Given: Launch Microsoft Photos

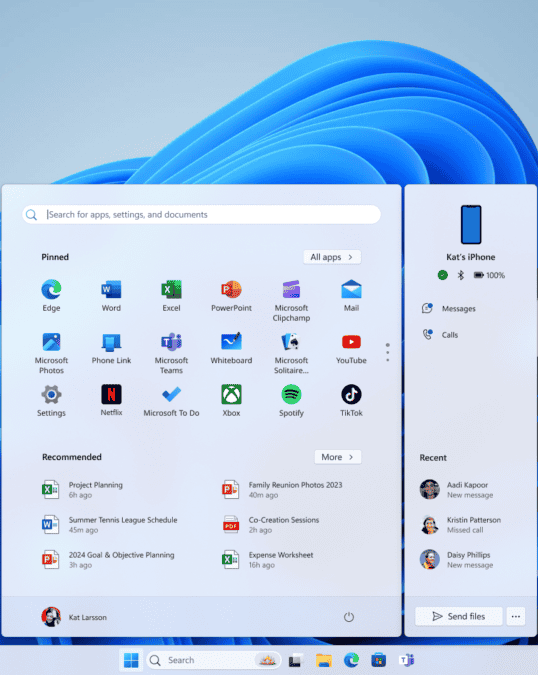Looking at the screenshot, I should coord(51,353).
